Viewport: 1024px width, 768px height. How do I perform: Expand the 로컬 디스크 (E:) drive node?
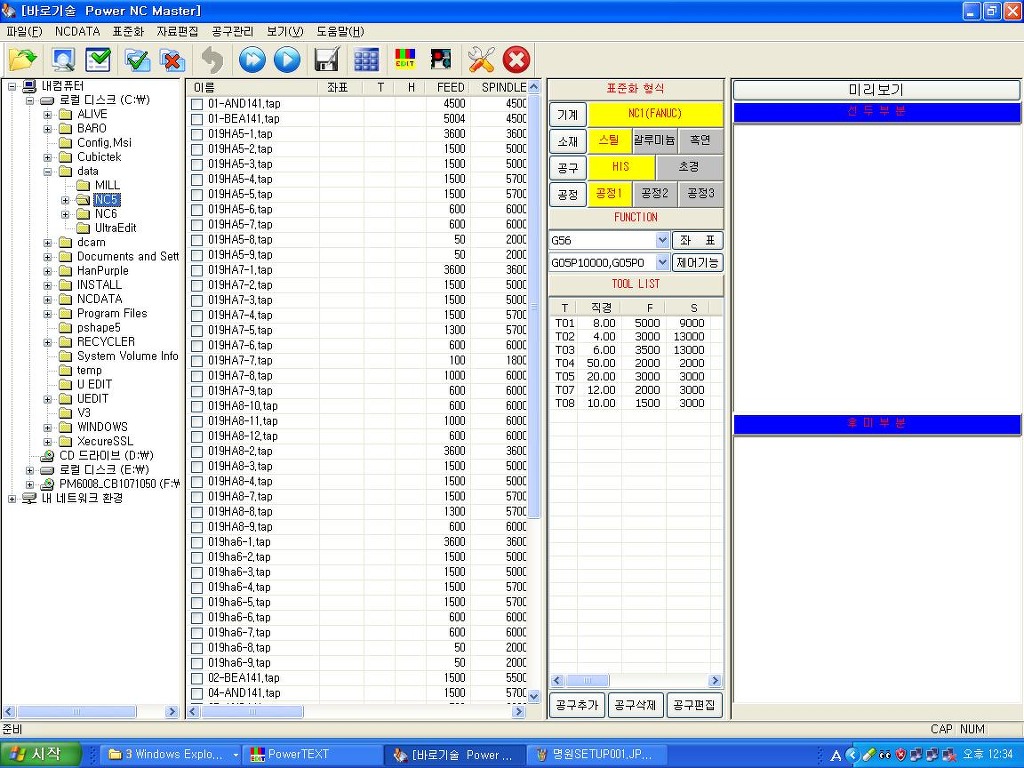click(30, 470)
